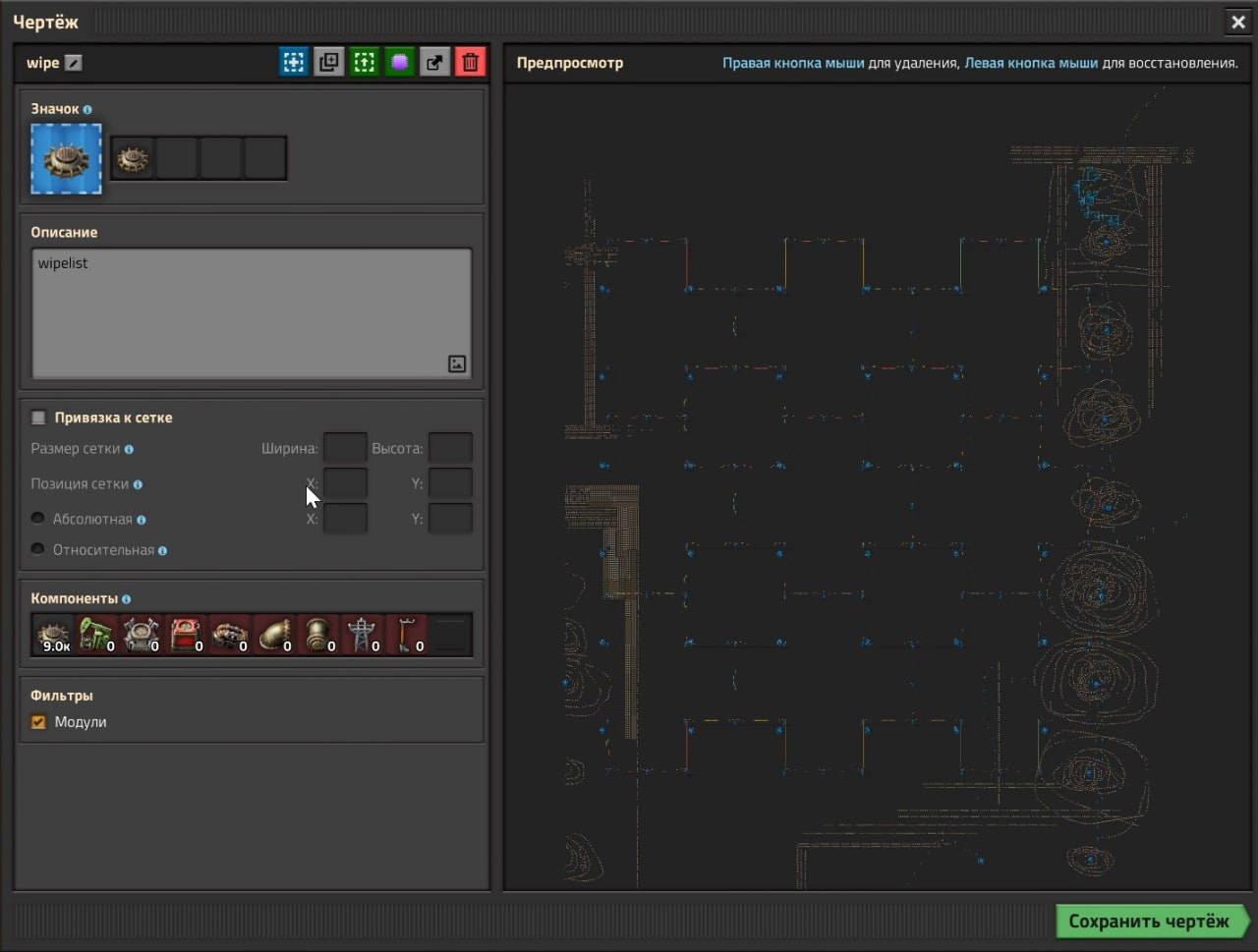Uncheck the Модули filter checkbox

tap(38, 722)
